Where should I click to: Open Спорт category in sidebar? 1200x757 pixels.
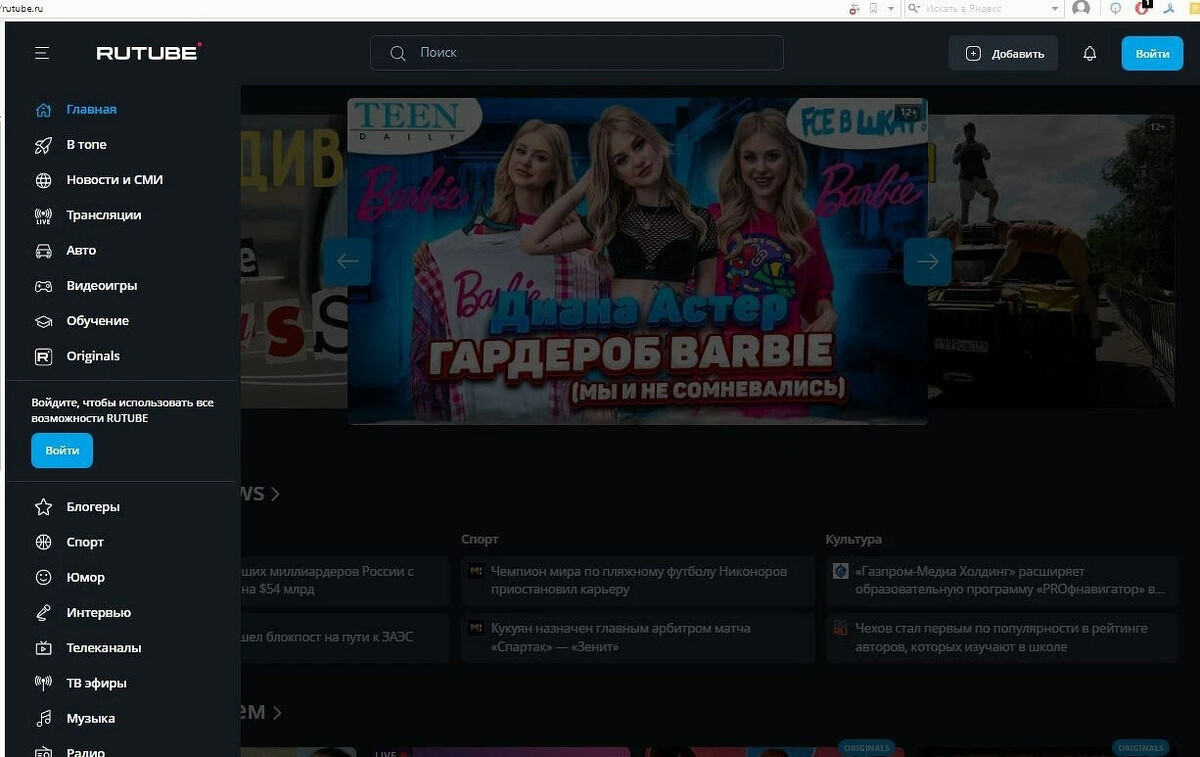click(x=85, y=542)
